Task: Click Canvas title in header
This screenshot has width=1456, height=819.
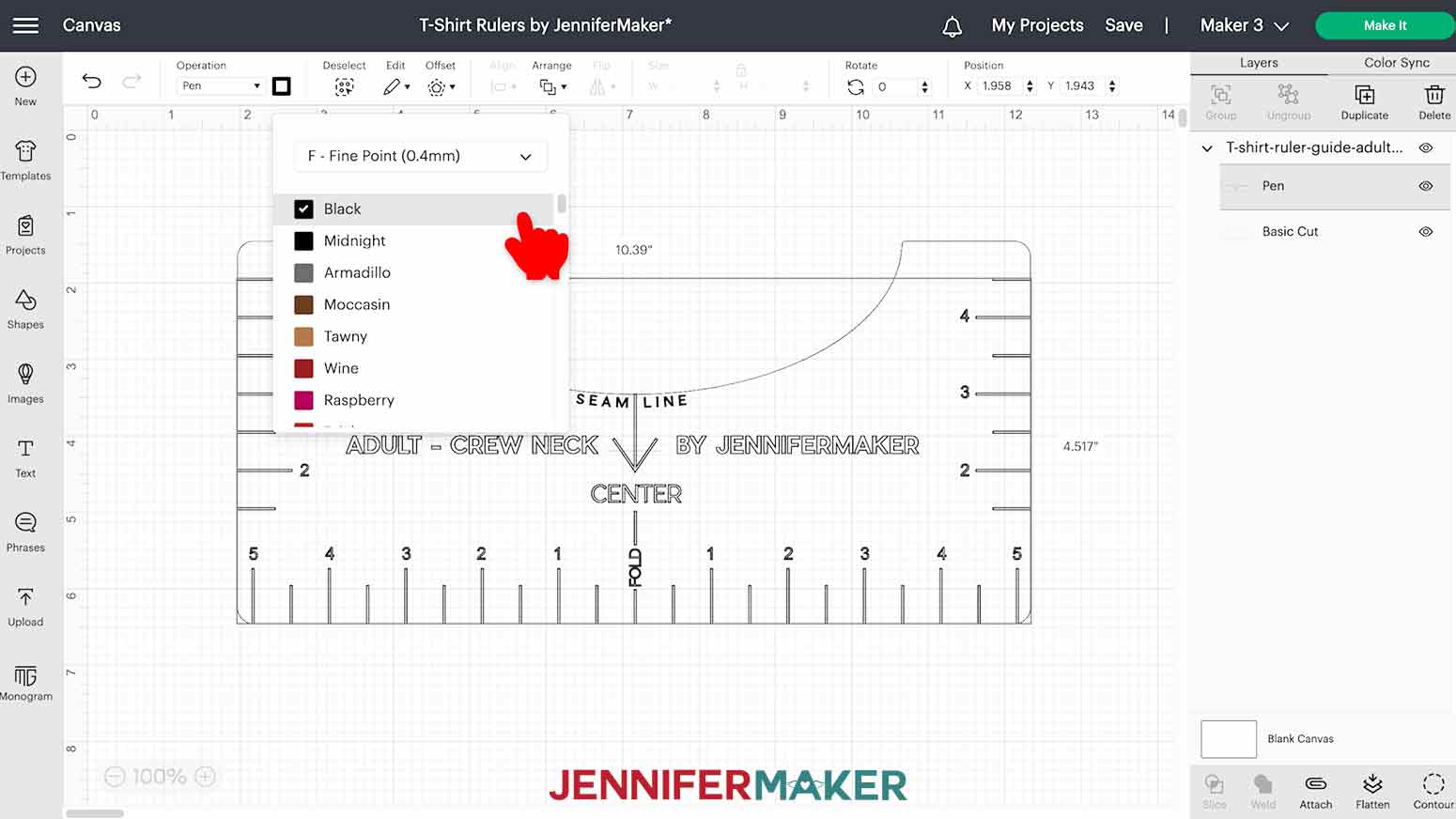Action: click(x=91, y=25)
